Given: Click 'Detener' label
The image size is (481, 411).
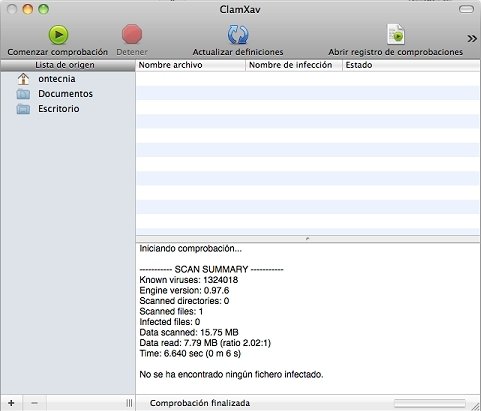Looking at the screenshot, I should click(132, 52).
